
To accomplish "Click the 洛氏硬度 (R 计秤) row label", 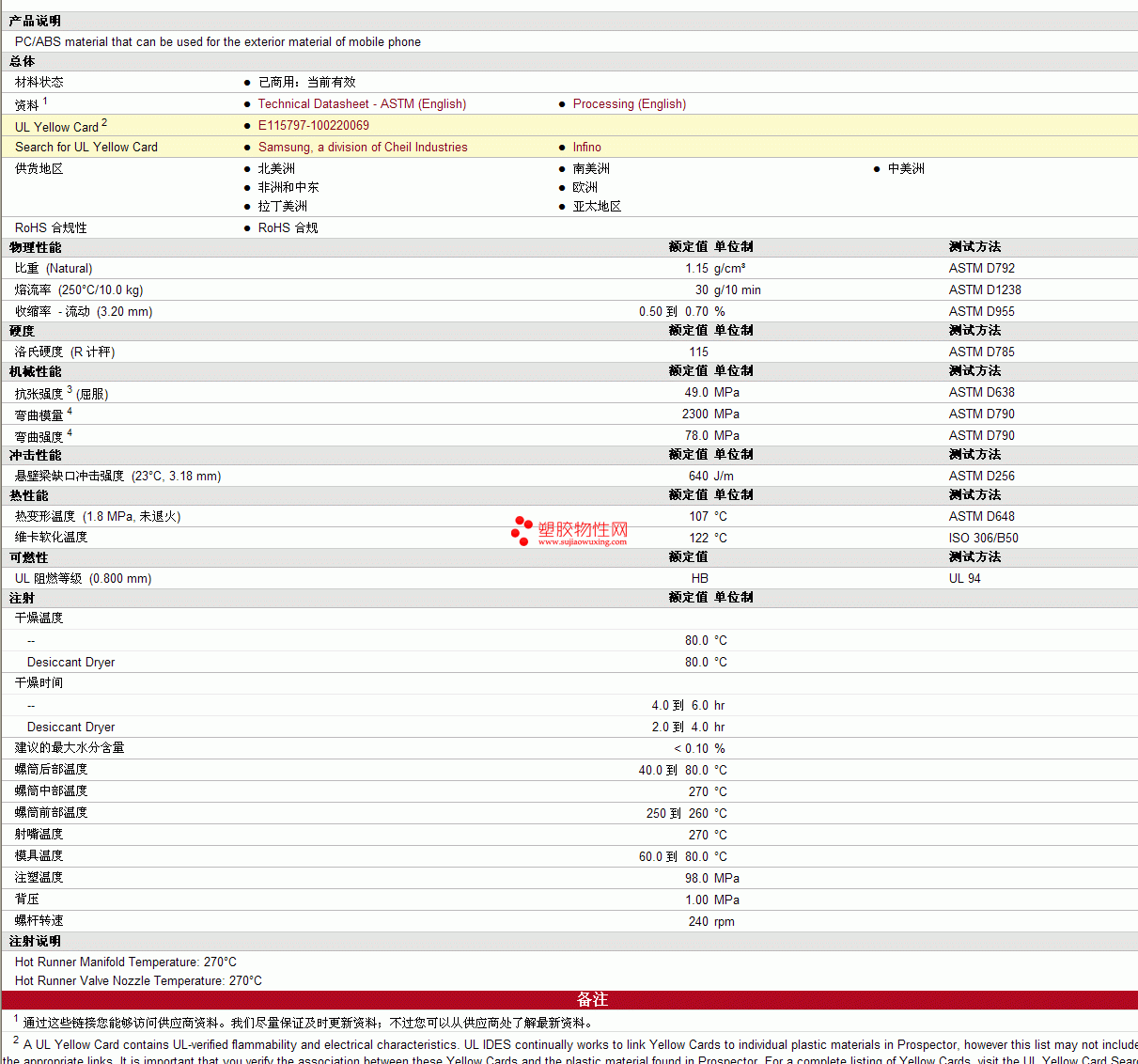I will (x=65, y=352).
